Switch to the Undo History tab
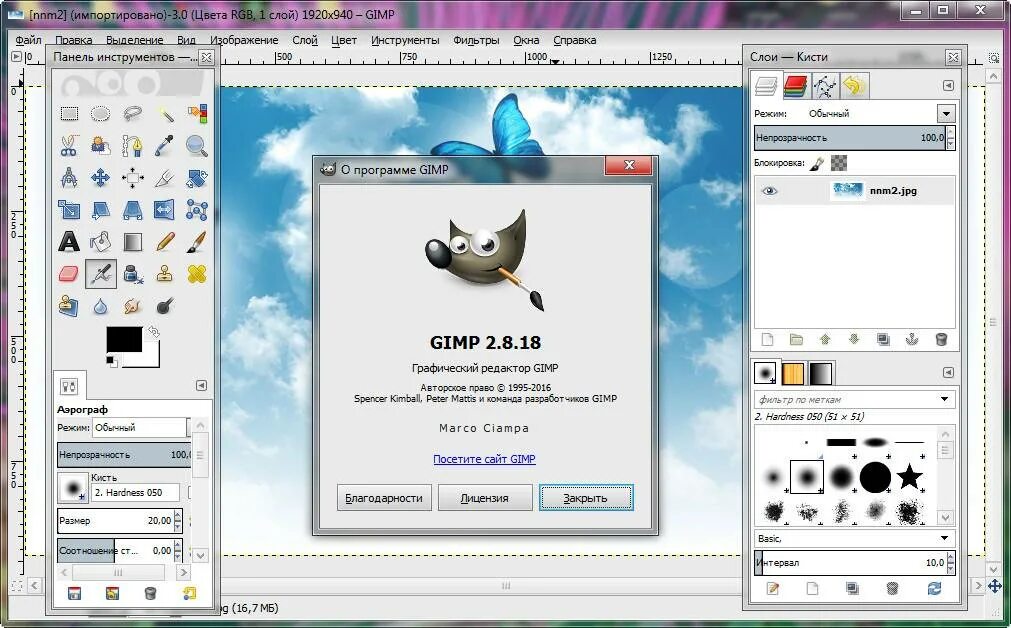The height and width of the screenshot is (628, 1011). point(854,86)
